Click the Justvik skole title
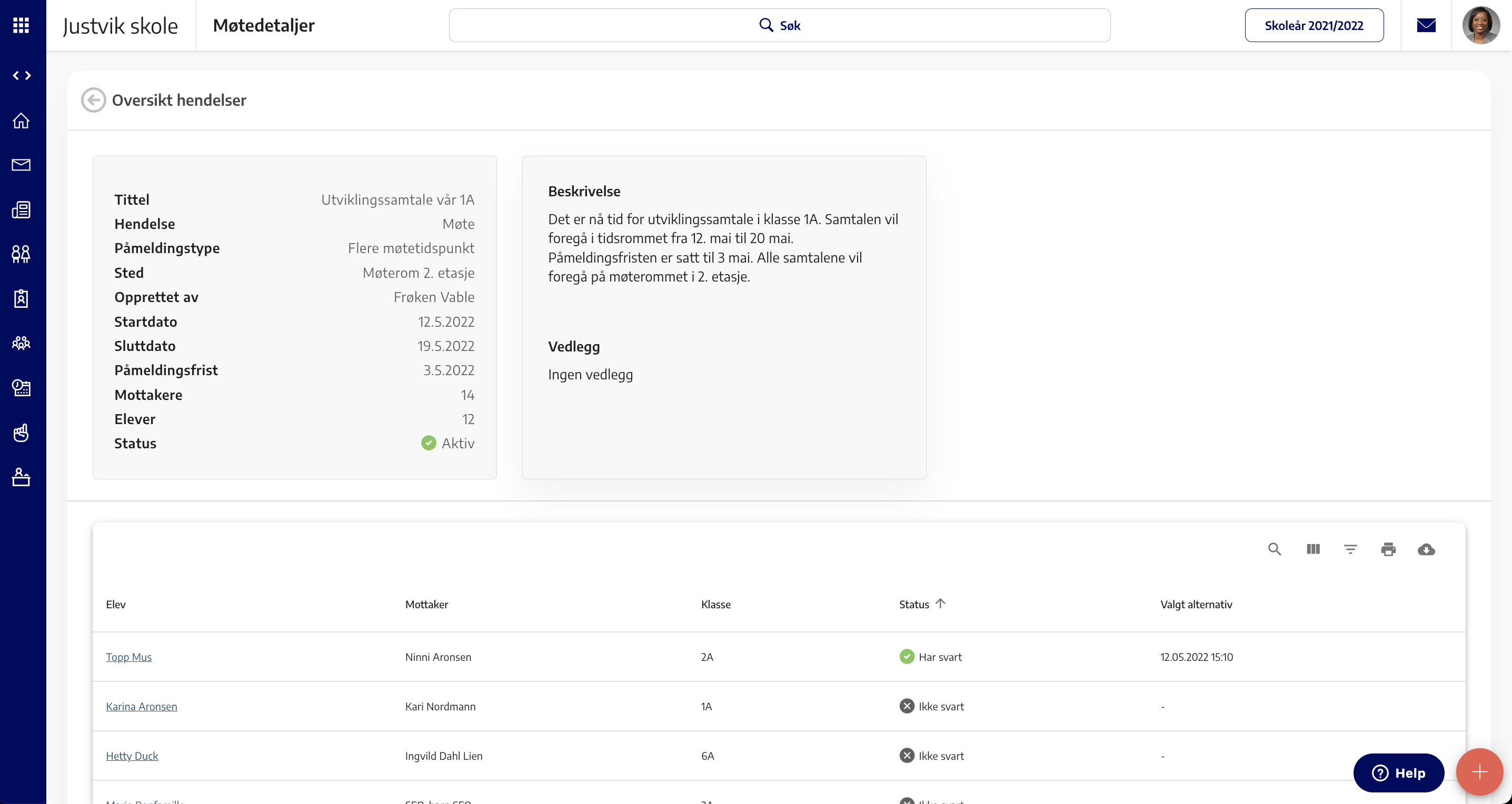Screen dimensions: 1512x804 coord(121,26)
